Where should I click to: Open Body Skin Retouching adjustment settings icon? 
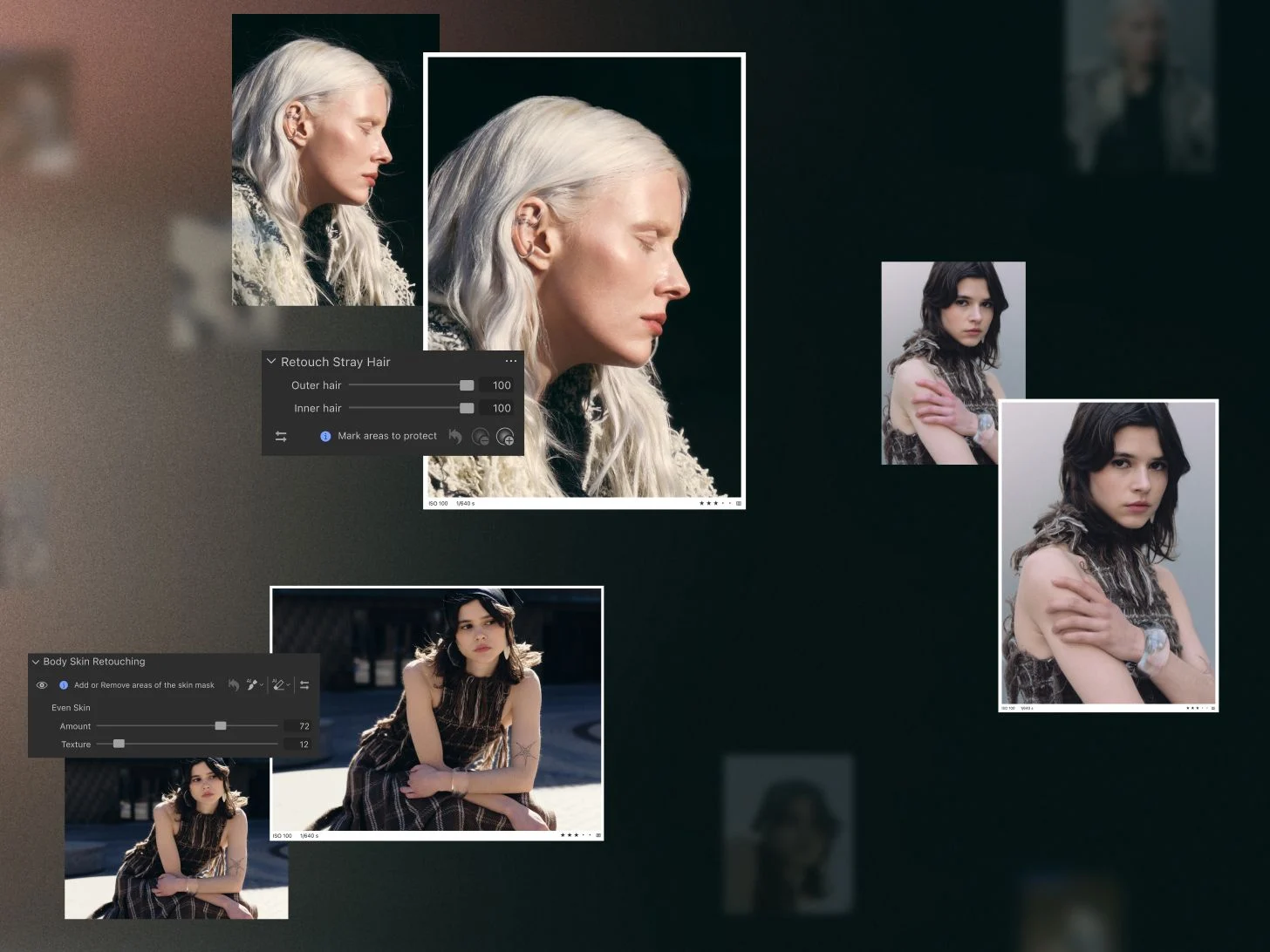(304, 685)
